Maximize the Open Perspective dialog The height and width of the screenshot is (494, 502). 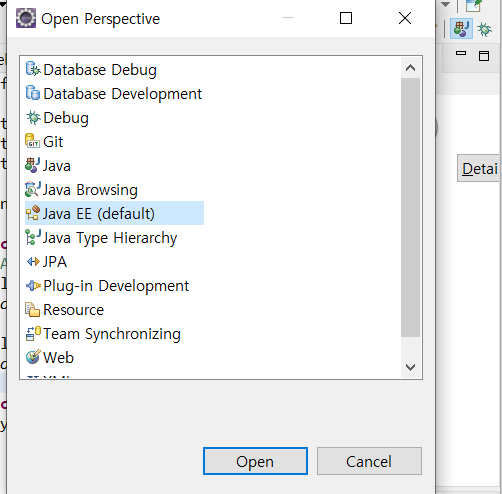346,18
